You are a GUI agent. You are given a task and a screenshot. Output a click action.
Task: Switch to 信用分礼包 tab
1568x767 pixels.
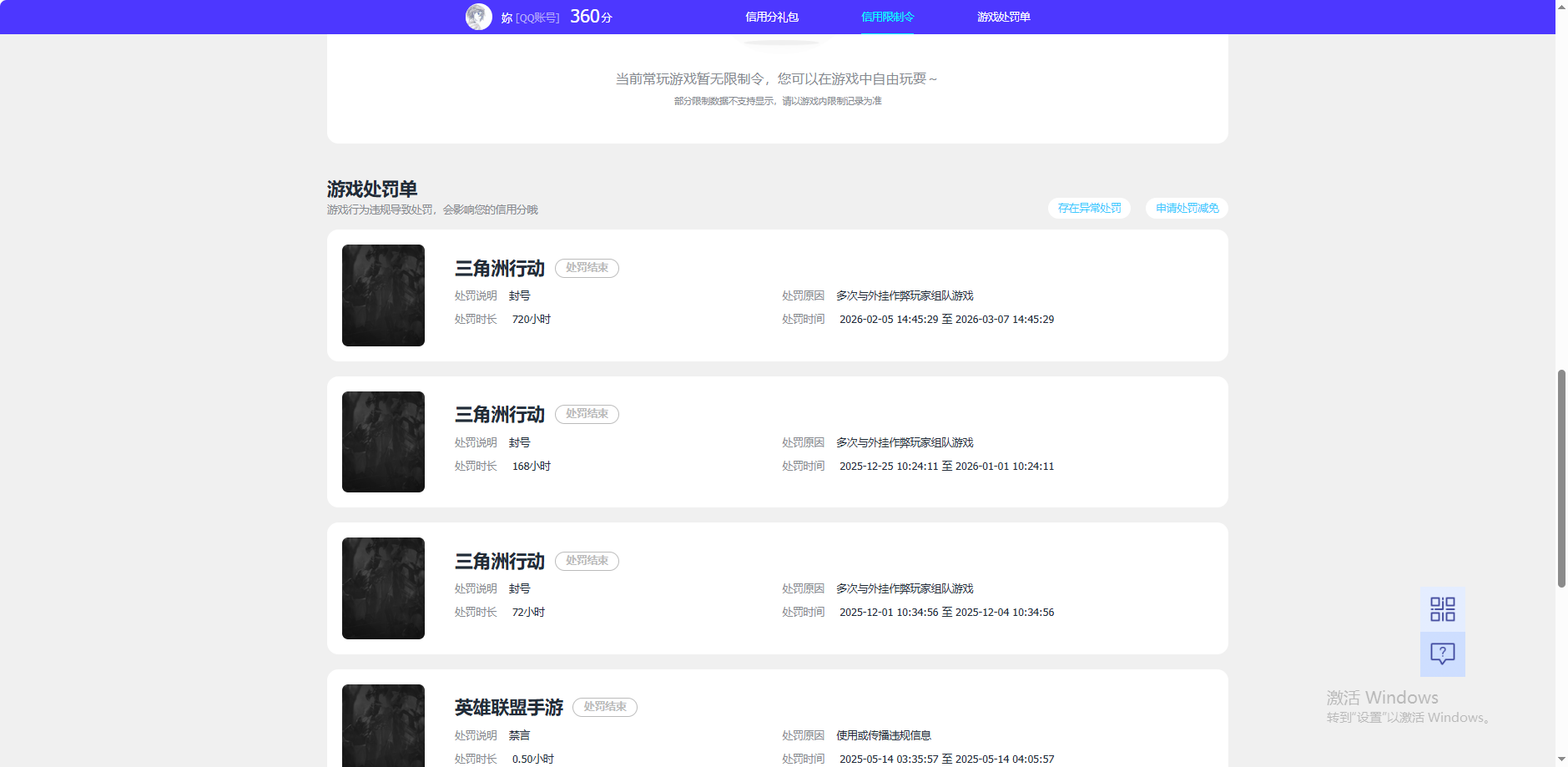coord(772,17)
